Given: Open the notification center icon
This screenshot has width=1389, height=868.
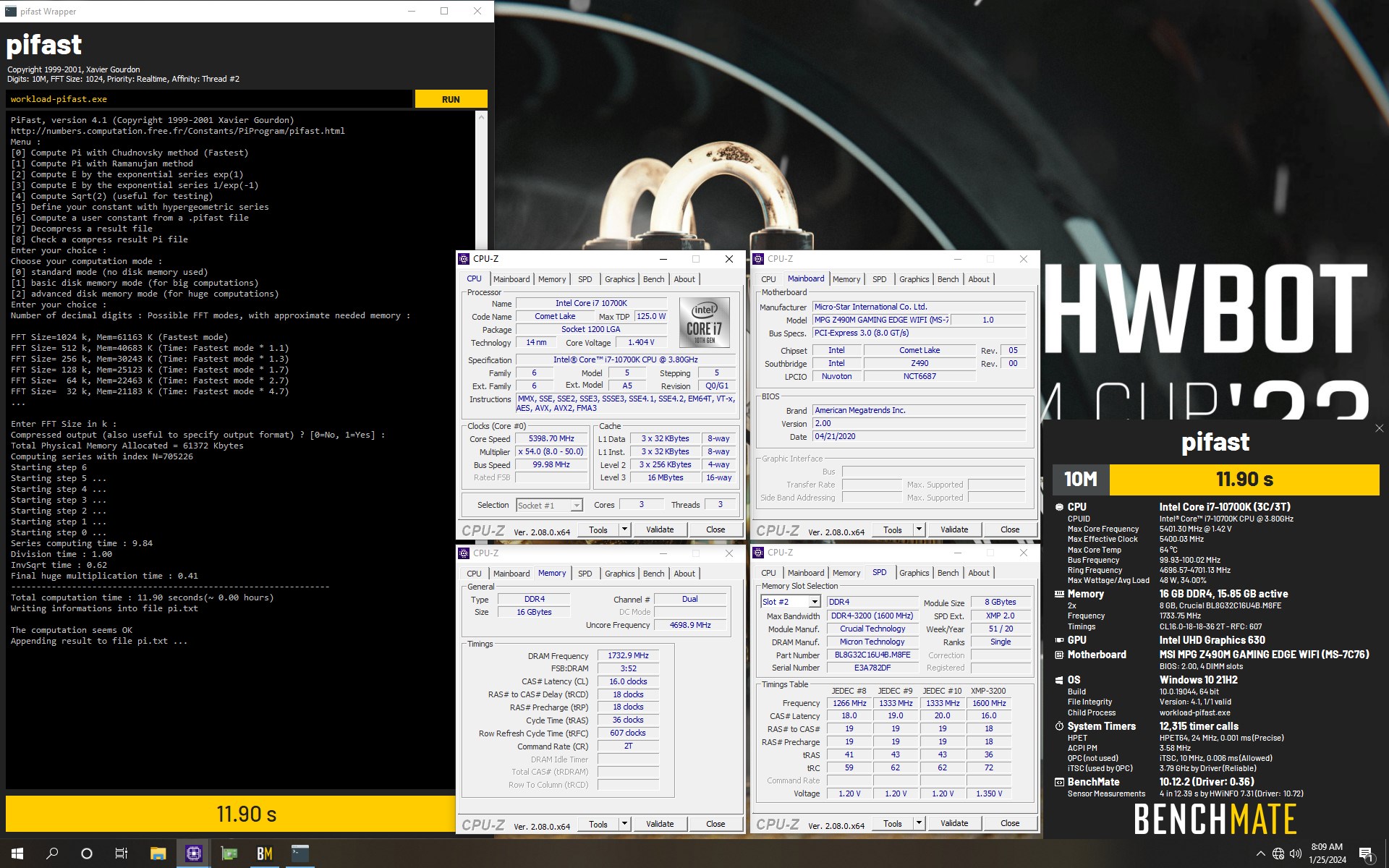Looking at the screenshot, I should click(1366, 854).
